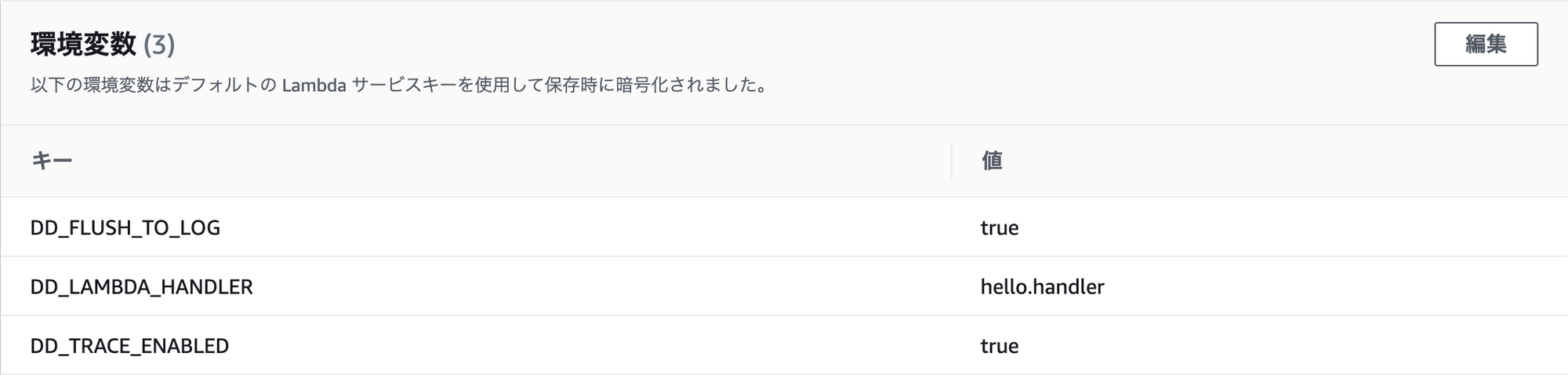Click the hello.handler value
The width and height of the screenshot is (1568, 375).
tap(1042, 287)
